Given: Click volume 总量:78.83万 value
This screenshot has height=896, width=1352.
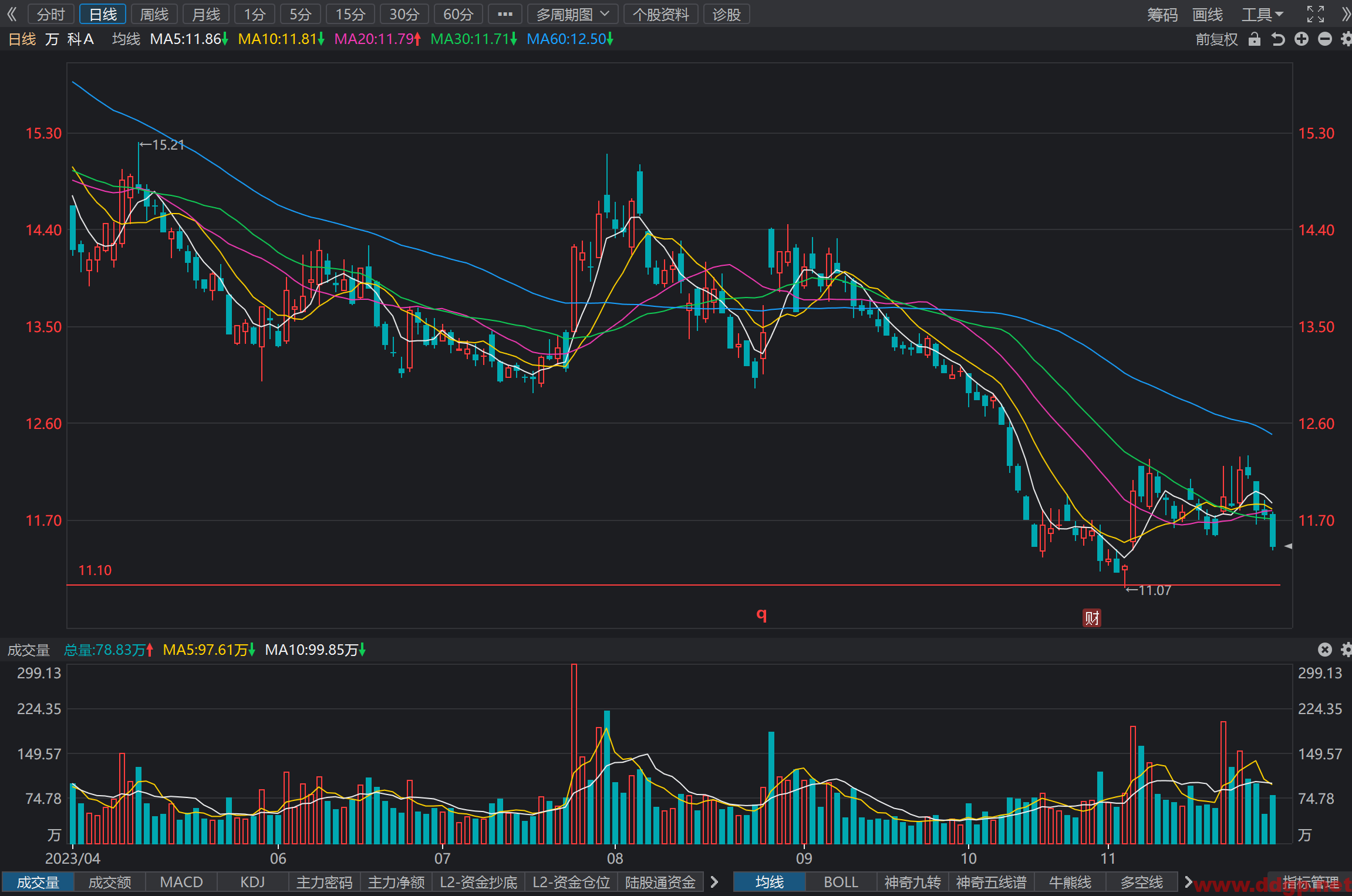Looking at the screenshot, I should pos(108,650).
